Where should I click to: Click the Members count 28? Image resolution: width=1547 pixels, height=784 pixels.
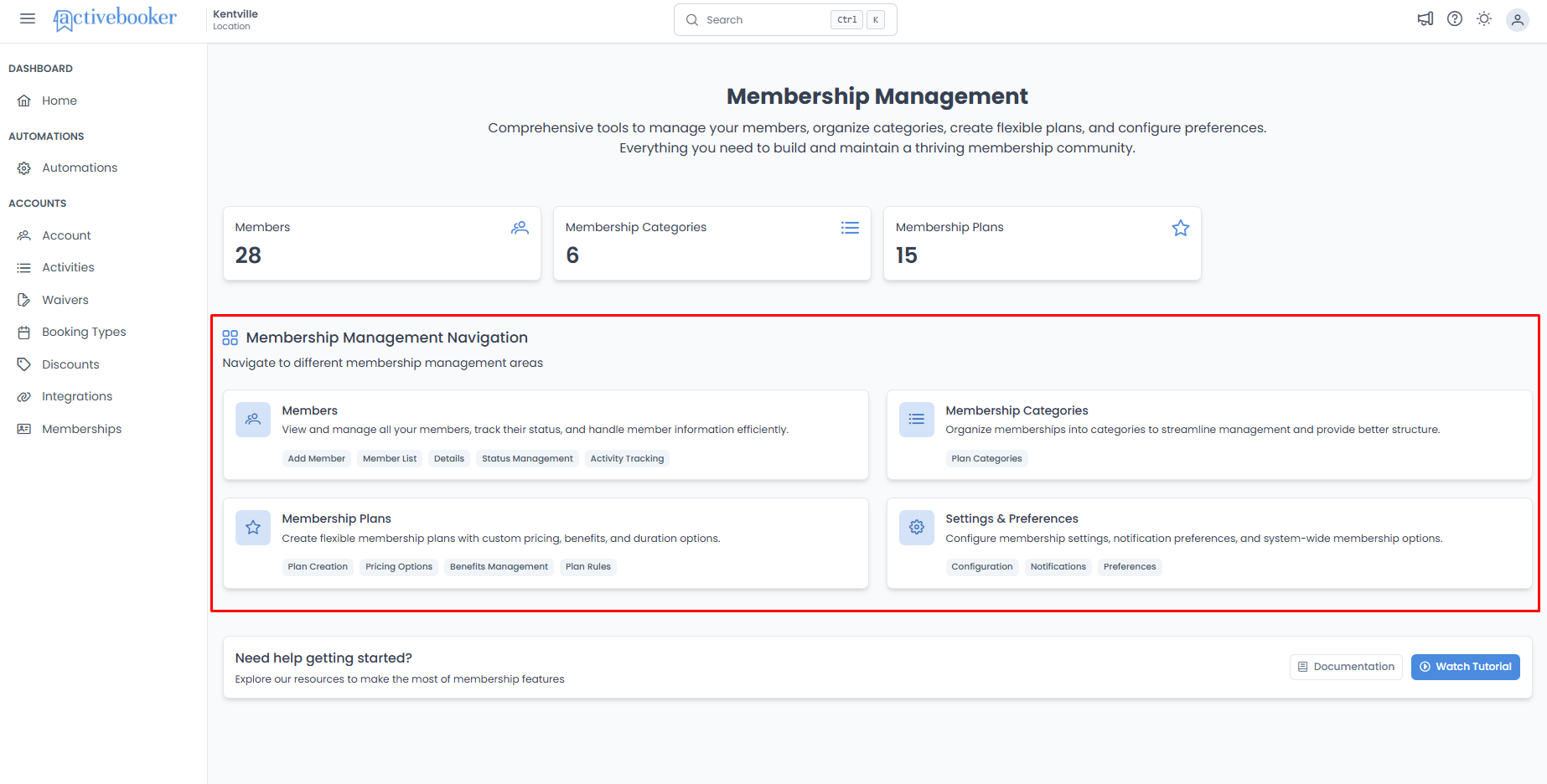coord(248,255)
